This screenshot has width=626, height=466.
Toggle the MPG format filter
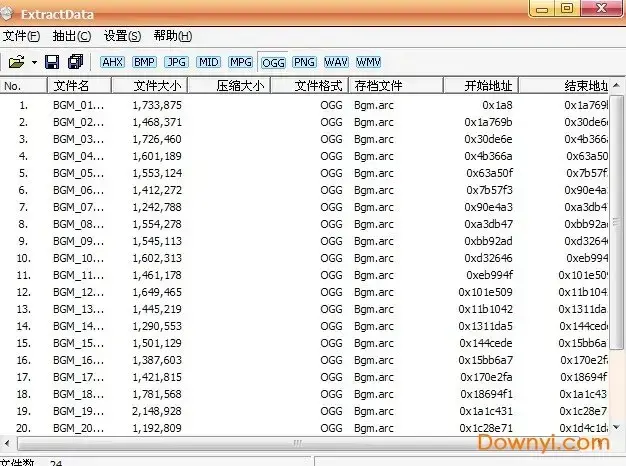point(241,62)
